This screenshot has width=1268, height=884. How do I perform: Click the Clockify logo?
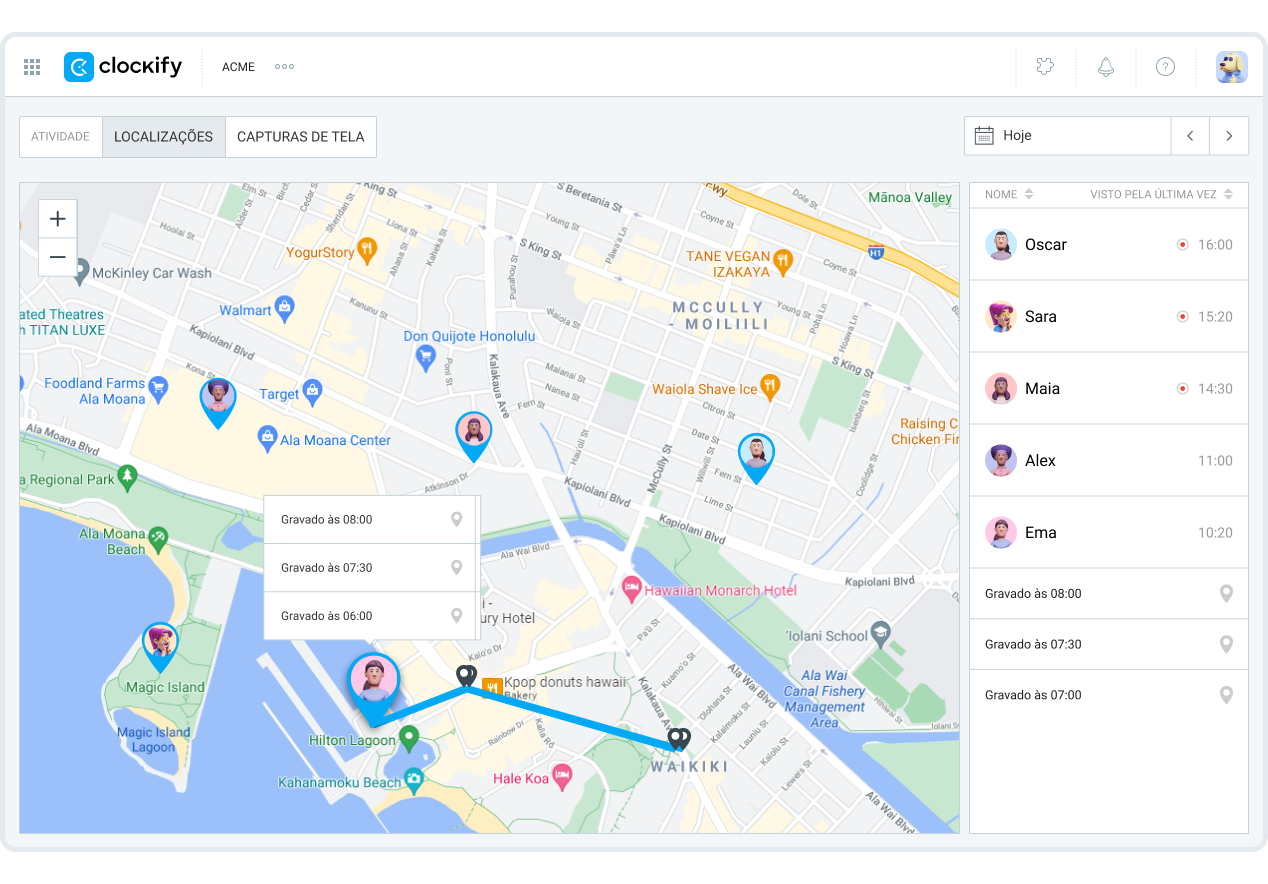click(x=123, y=67)
